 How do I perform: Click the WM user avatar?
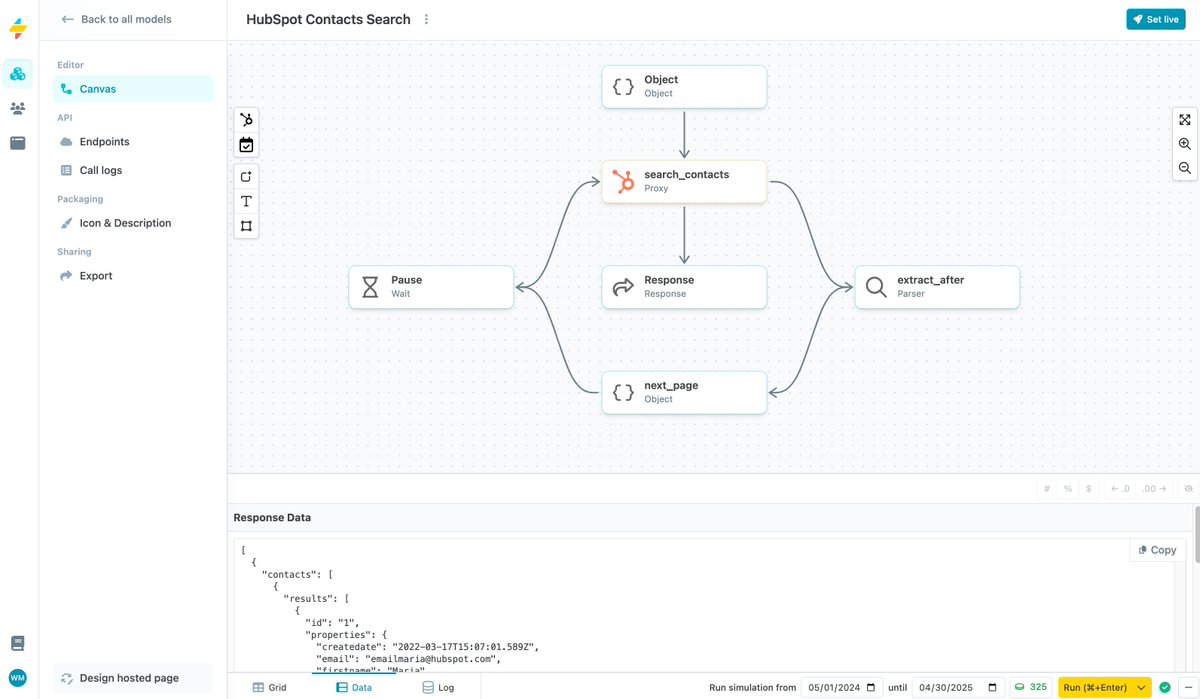pos(18,678)
